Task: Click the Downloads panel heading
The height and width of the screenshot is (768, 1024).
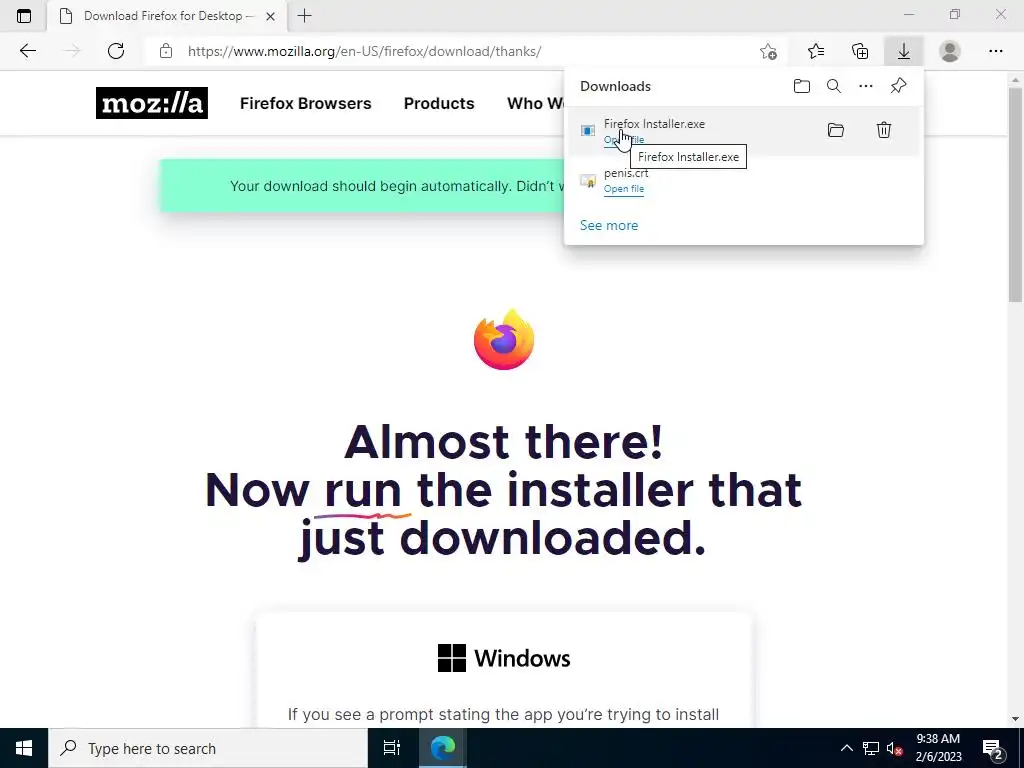Action: [x=615, y=86]
